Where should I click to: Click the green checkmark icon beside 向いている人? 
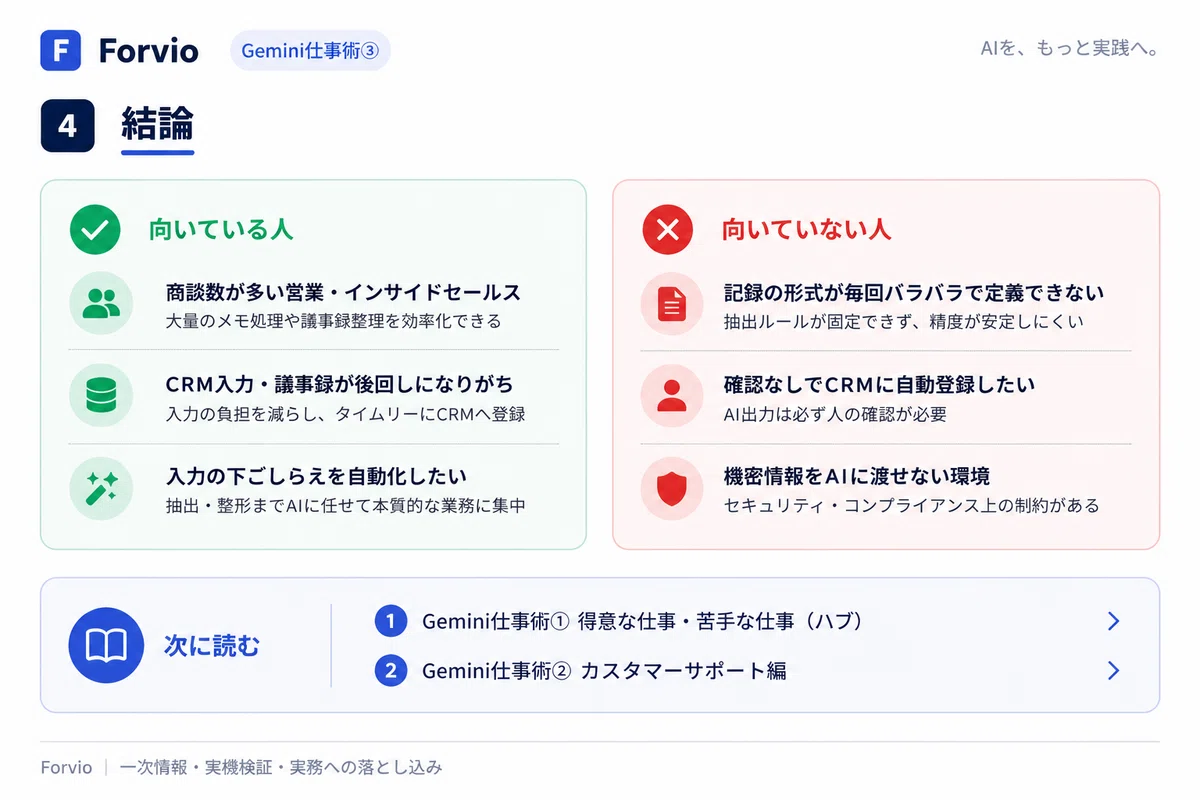[x=95, y=230]
